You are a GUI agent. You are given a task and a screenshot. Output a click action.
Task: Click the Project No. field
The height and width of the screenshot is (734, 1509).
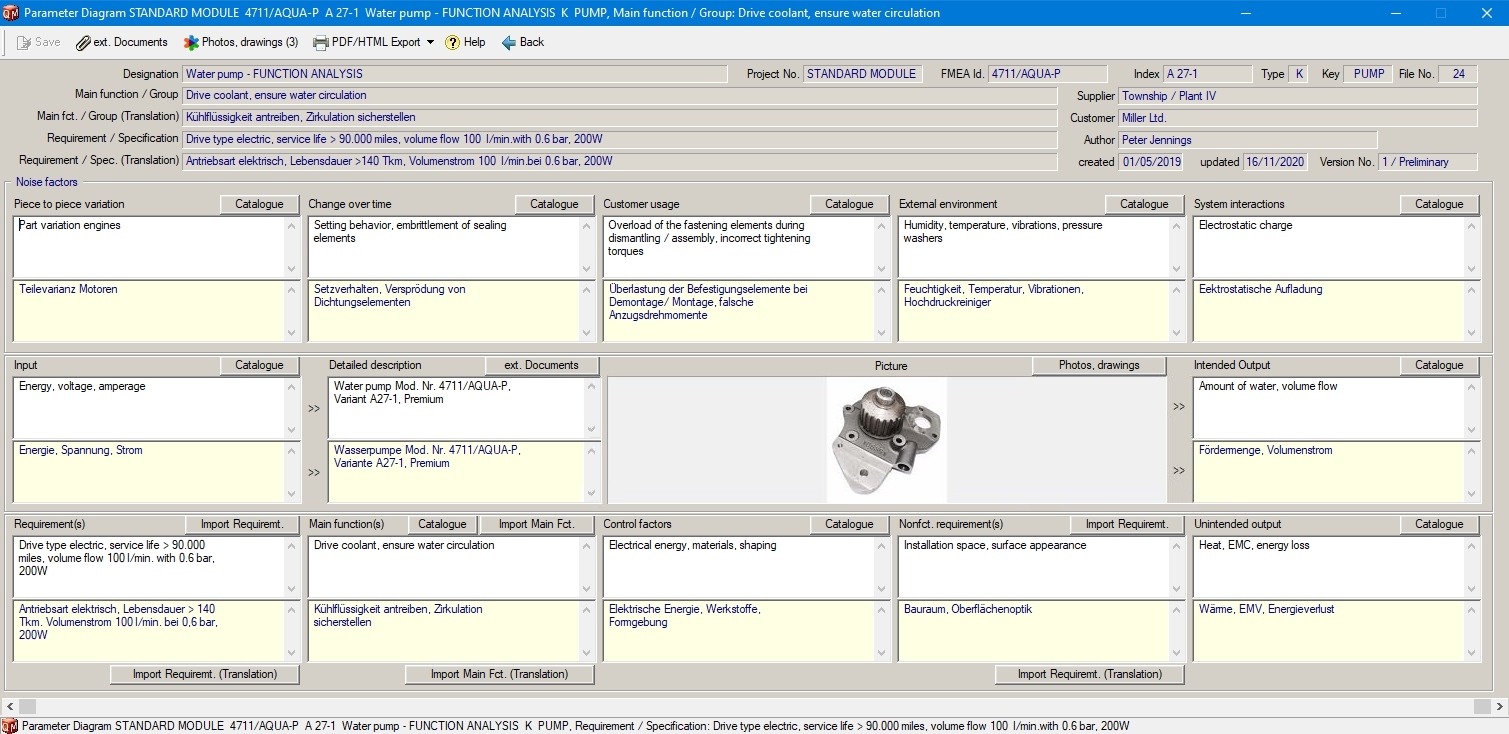[861, 74]
